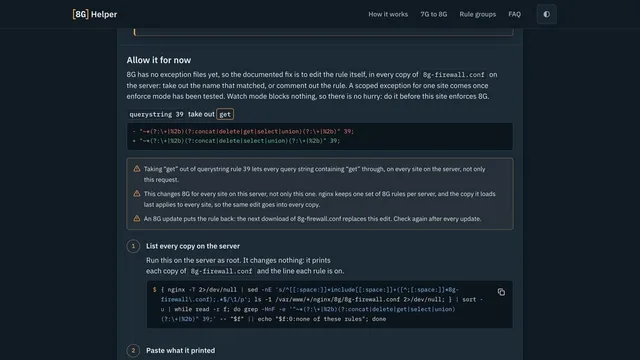Click the 'Allow it for now' heading
640x360 pixels.
click(x=158, y=60)
